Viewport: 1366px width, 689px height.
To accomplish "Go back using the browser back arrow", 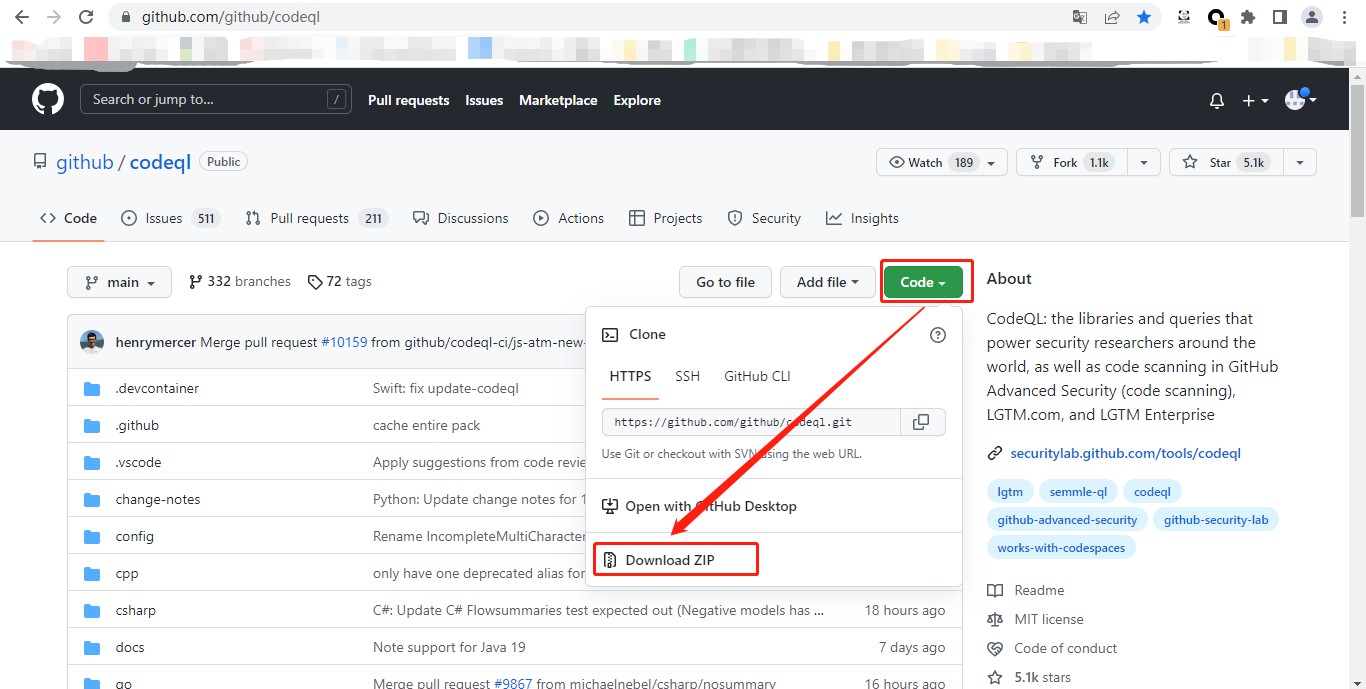I will tap(22, 17).
